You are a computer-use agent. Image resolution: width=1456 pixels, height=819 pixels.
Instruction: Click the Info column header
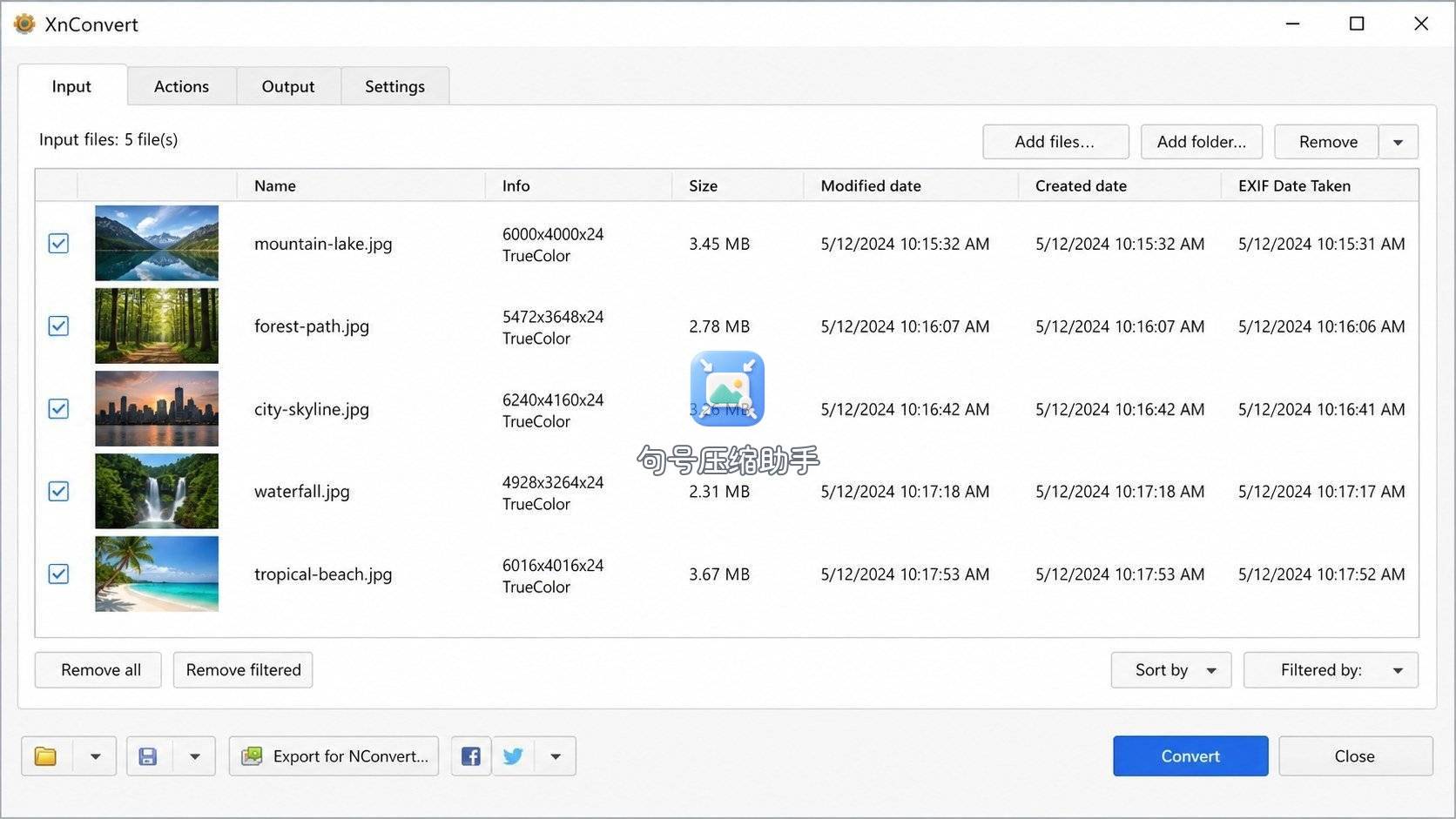[x=579, y=186]
